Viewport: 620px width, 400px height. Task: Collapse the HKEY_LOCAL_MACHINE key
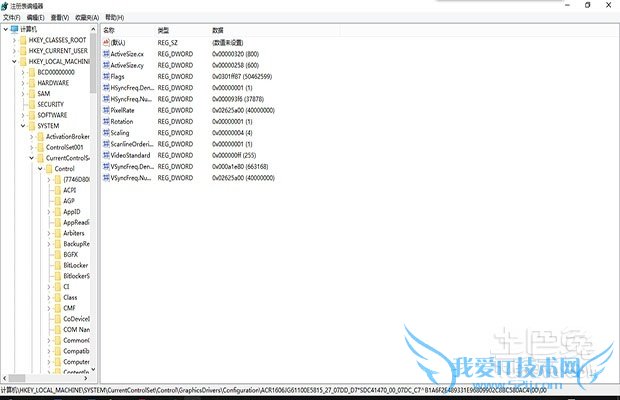point(14,61)
